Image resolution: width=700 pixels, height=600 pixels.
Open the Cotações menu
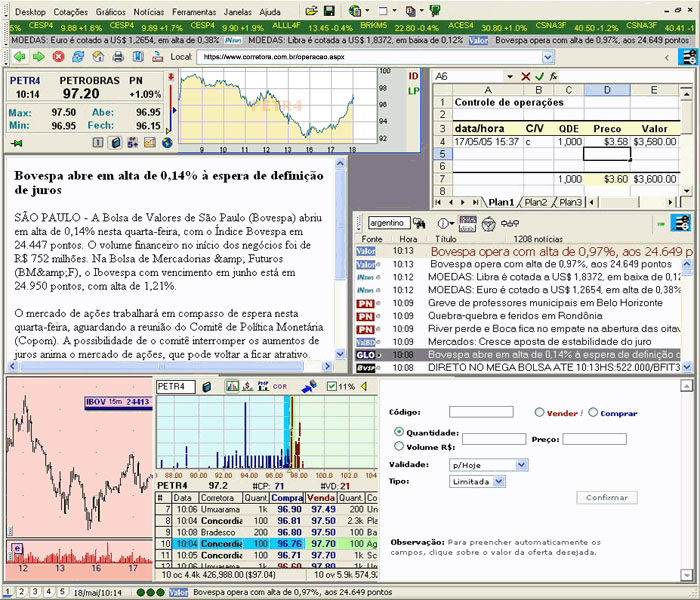point(71,10)
